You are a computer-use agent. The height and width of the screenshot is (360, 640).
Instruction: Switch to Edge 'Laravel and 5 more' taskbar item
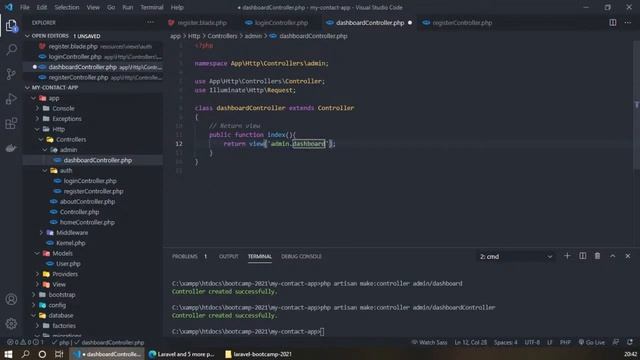click(181, 354)
